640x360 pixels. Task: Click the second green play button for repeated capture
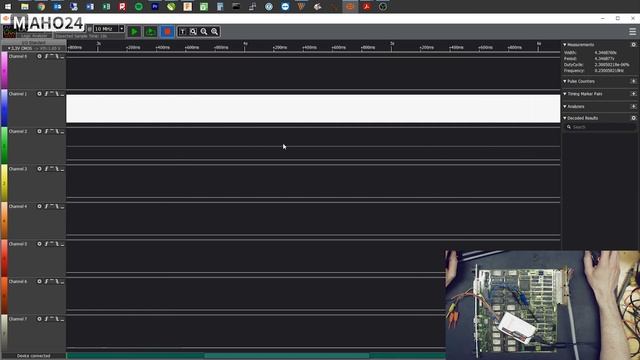(151, 31)
